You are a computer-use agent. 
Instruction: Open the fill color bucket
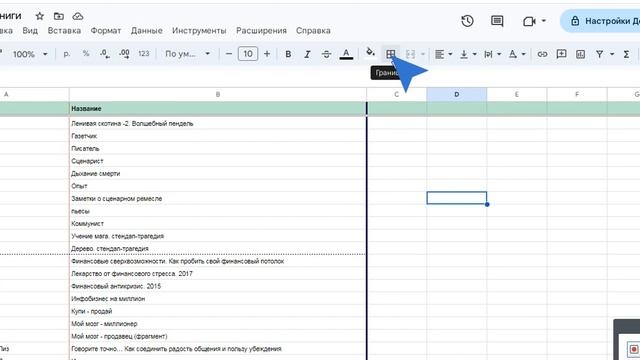[x=370, y=52]
